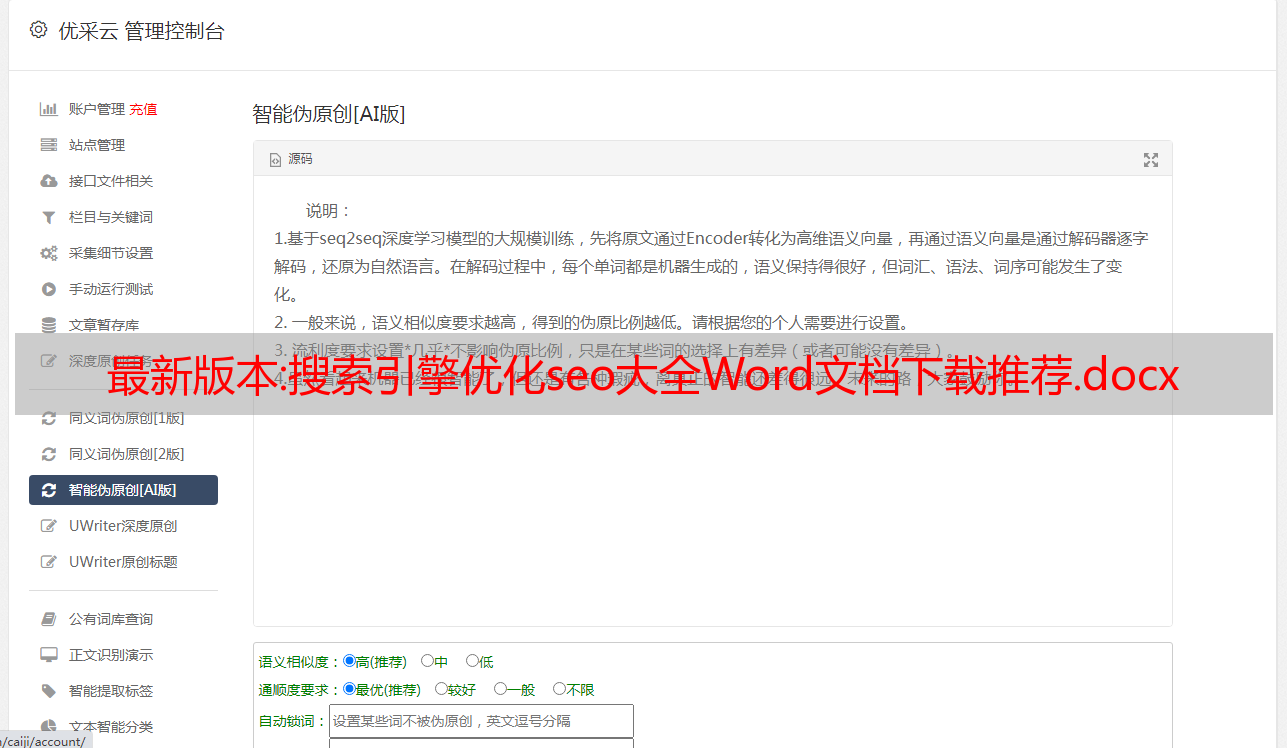This screenshot has width=1287, height=748.
Task: Click the paragraph starting 1.基于seq2seq深度学习模型
Action: tap(711, 267)
